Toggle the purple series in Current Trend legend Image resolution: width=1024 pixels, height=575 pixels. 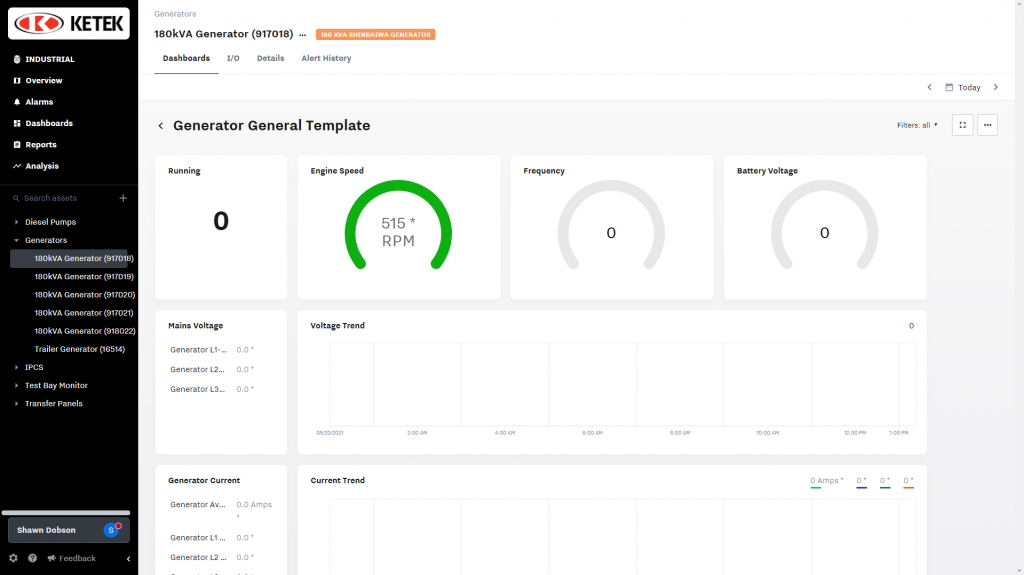click(x=861, y=482)
